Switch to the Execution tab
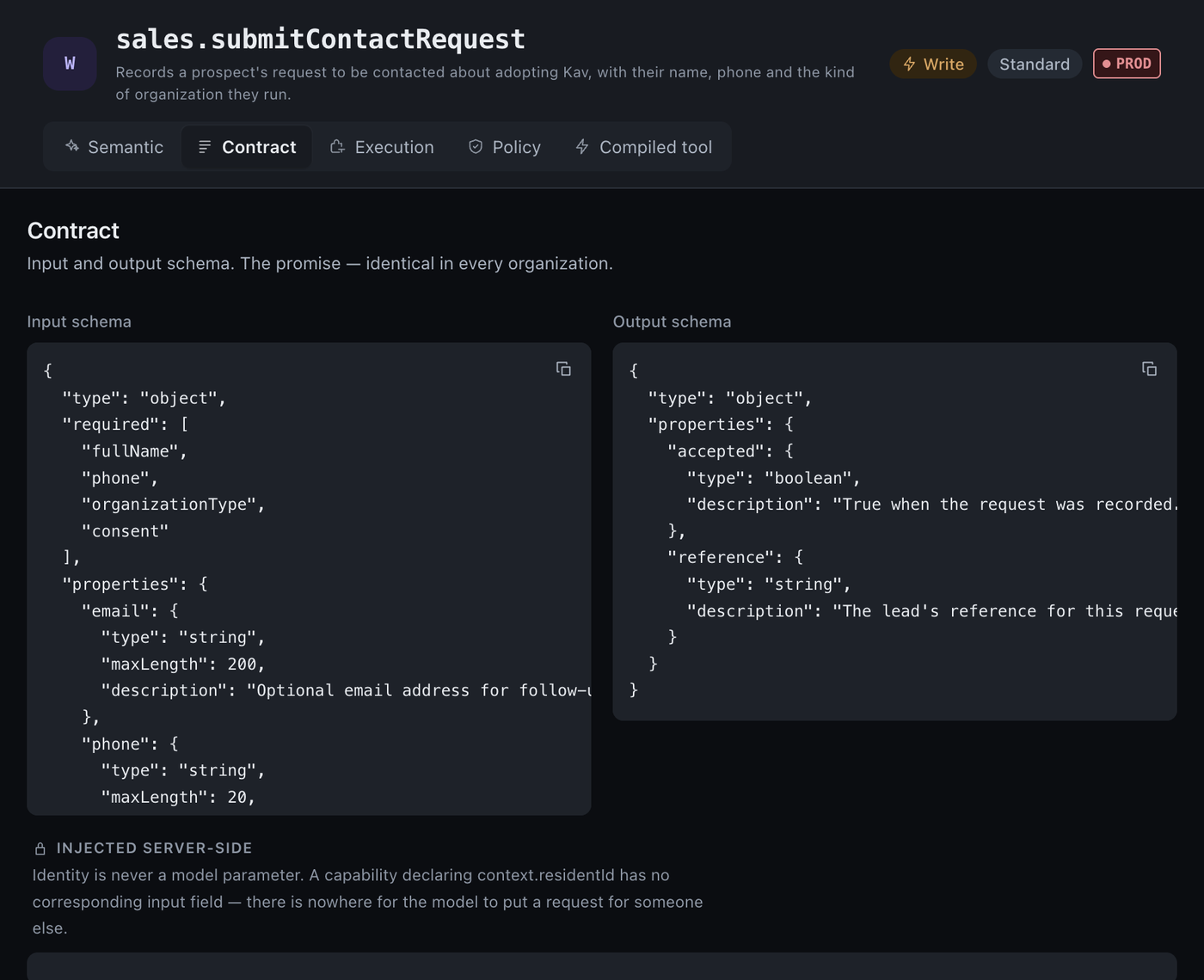 click(x=382, y=147)
